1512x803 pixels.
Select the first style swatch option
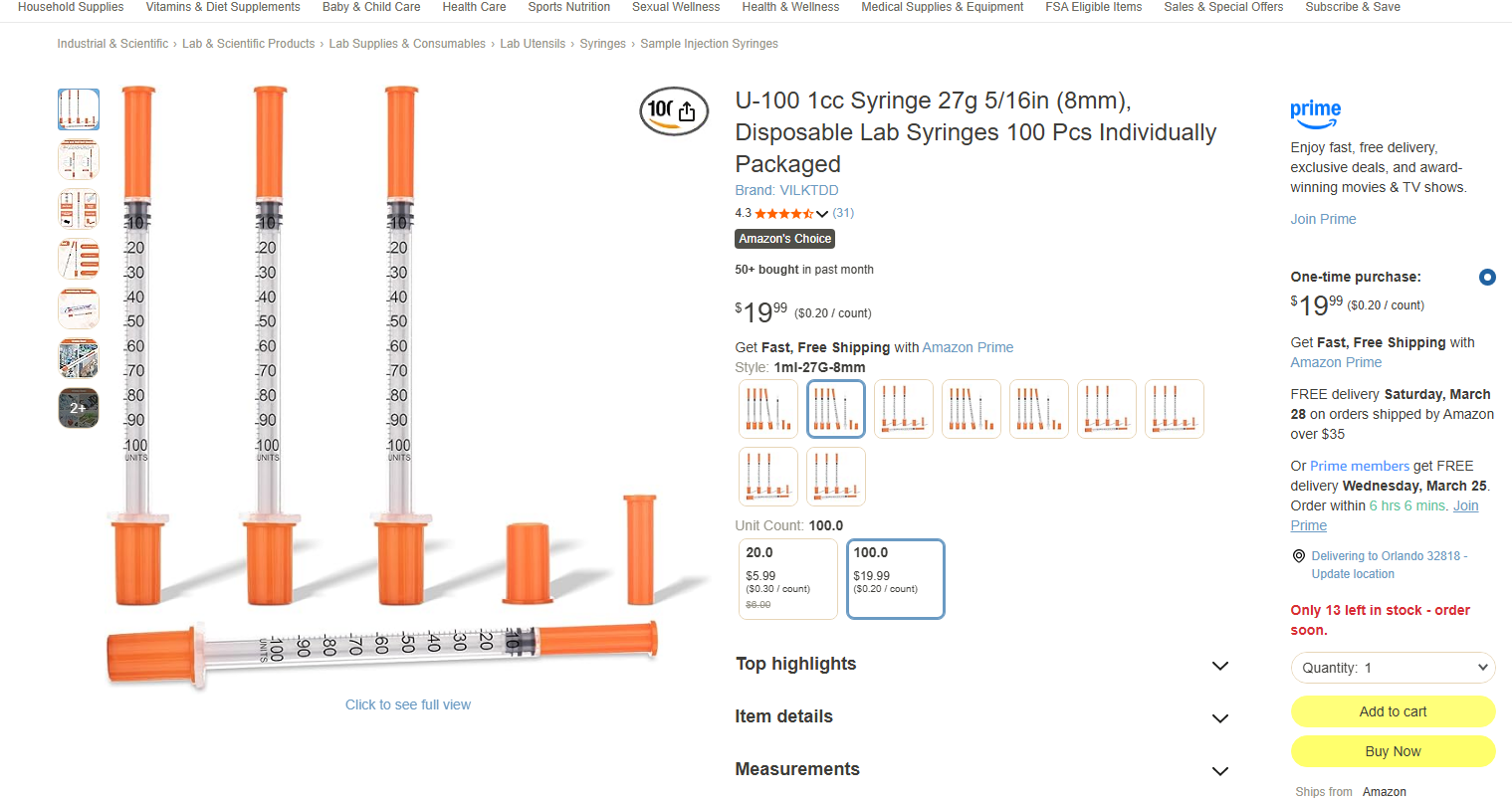coord(767,409)
